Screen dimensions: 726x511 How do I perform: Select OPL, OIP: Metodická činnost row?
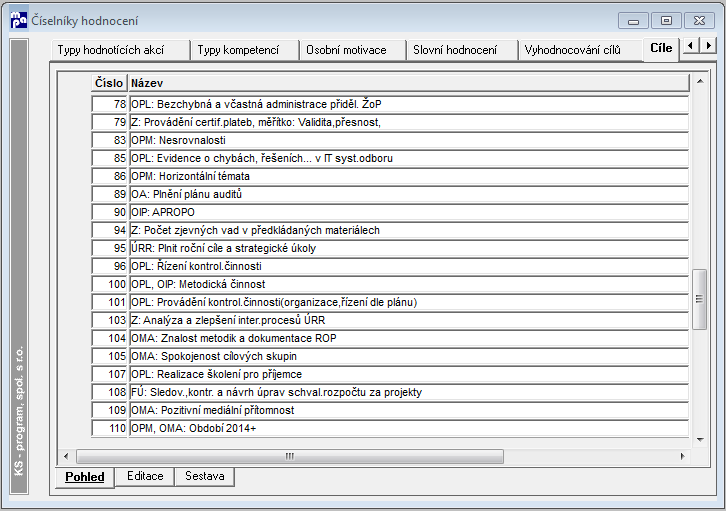[390, 284]
